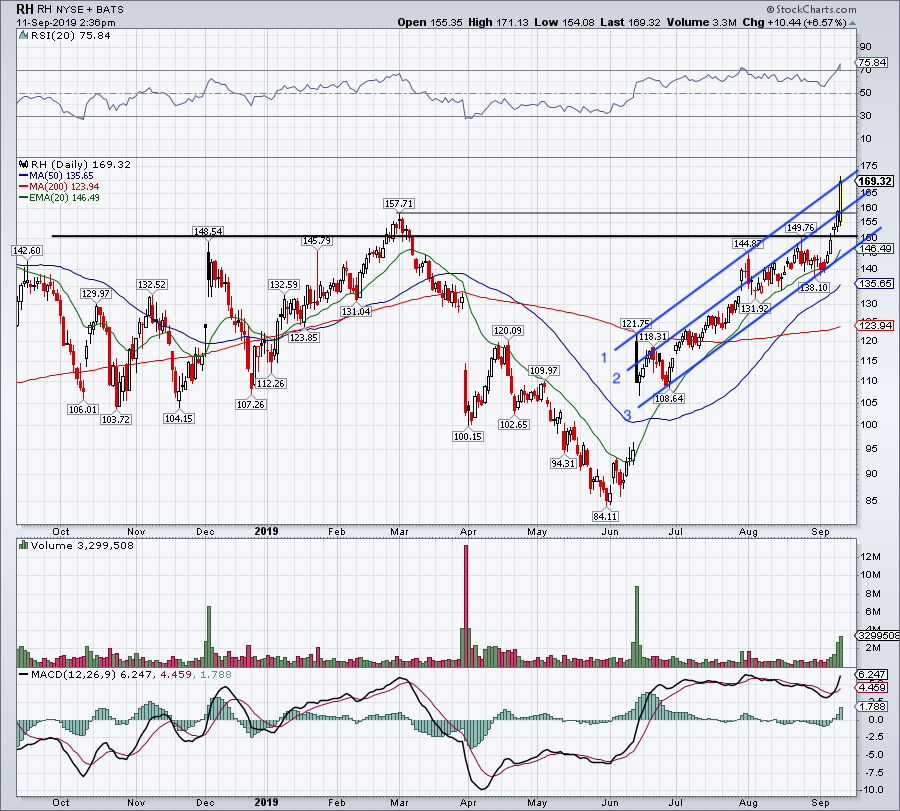Click the 'High 171.13' header value
This screenshot has height=811, width=900.
pos(499,23)
